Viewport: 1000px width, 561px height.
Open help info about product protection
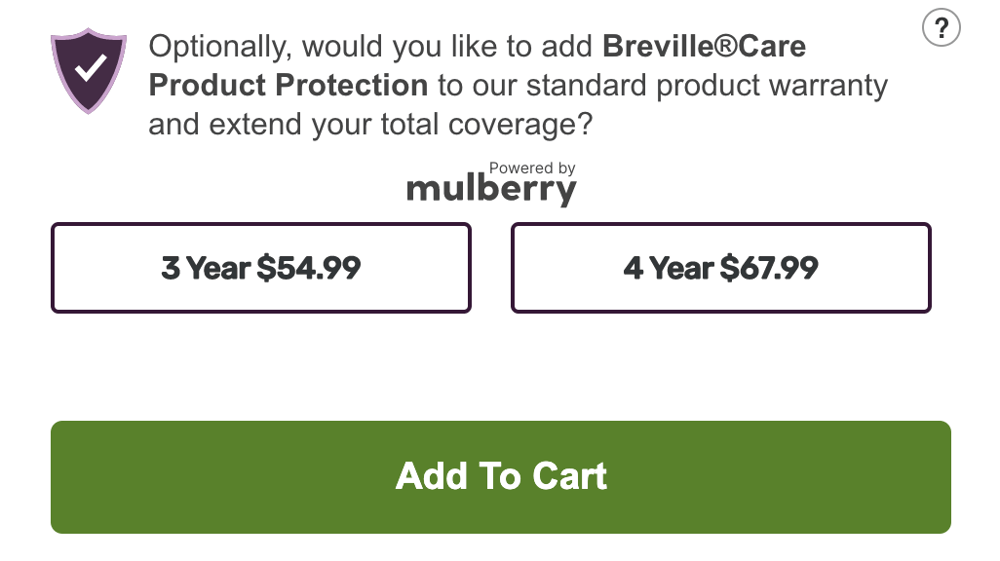940,28
